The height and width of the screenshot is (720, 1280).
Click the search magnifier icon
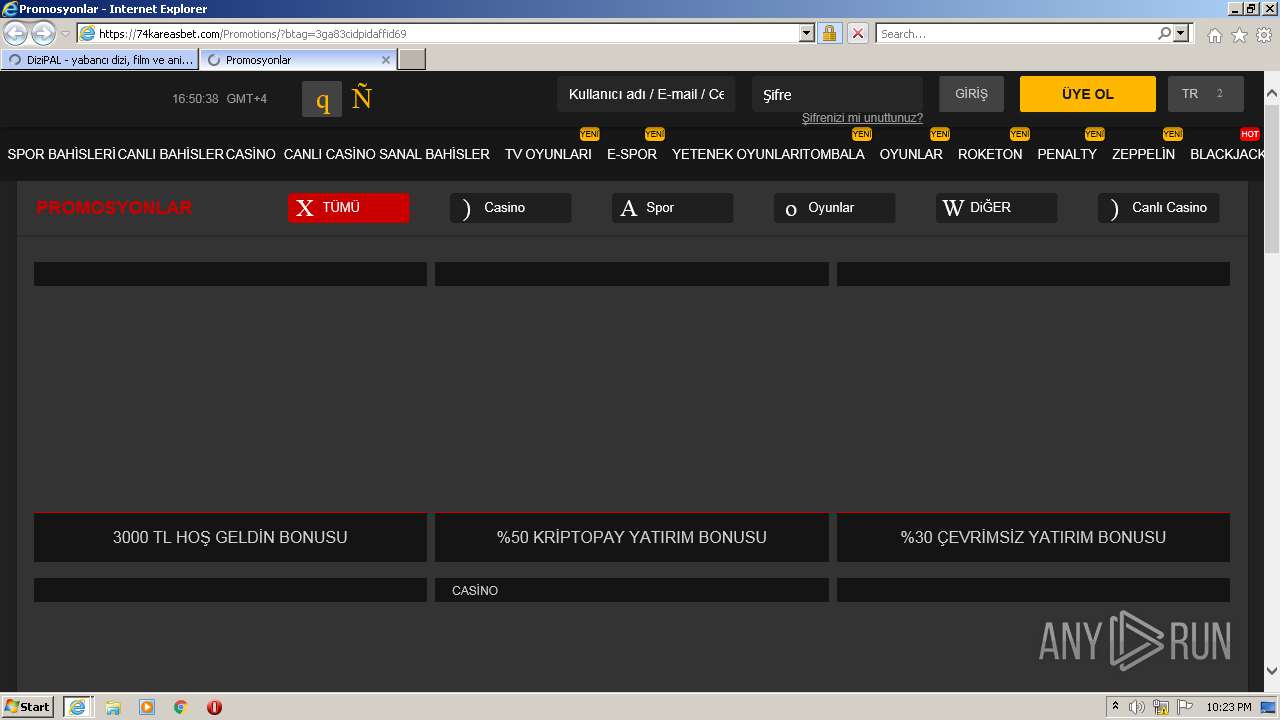click(x=1164, y=33)
